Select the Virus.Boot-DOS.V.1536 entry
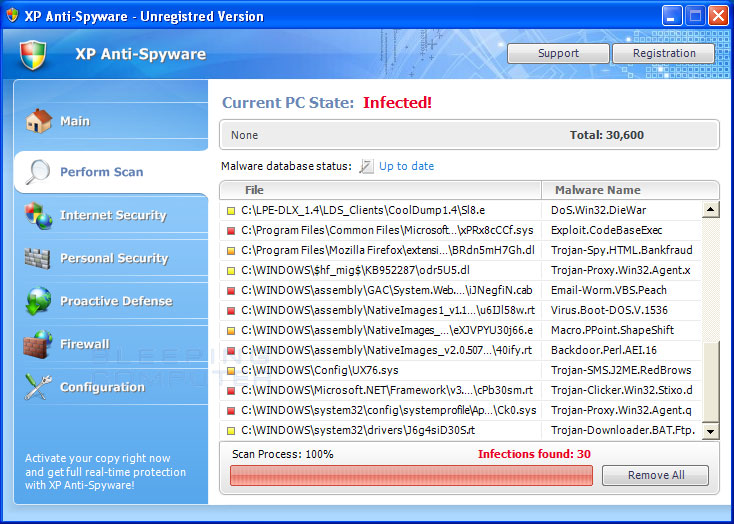 click(x=609, y=311)
